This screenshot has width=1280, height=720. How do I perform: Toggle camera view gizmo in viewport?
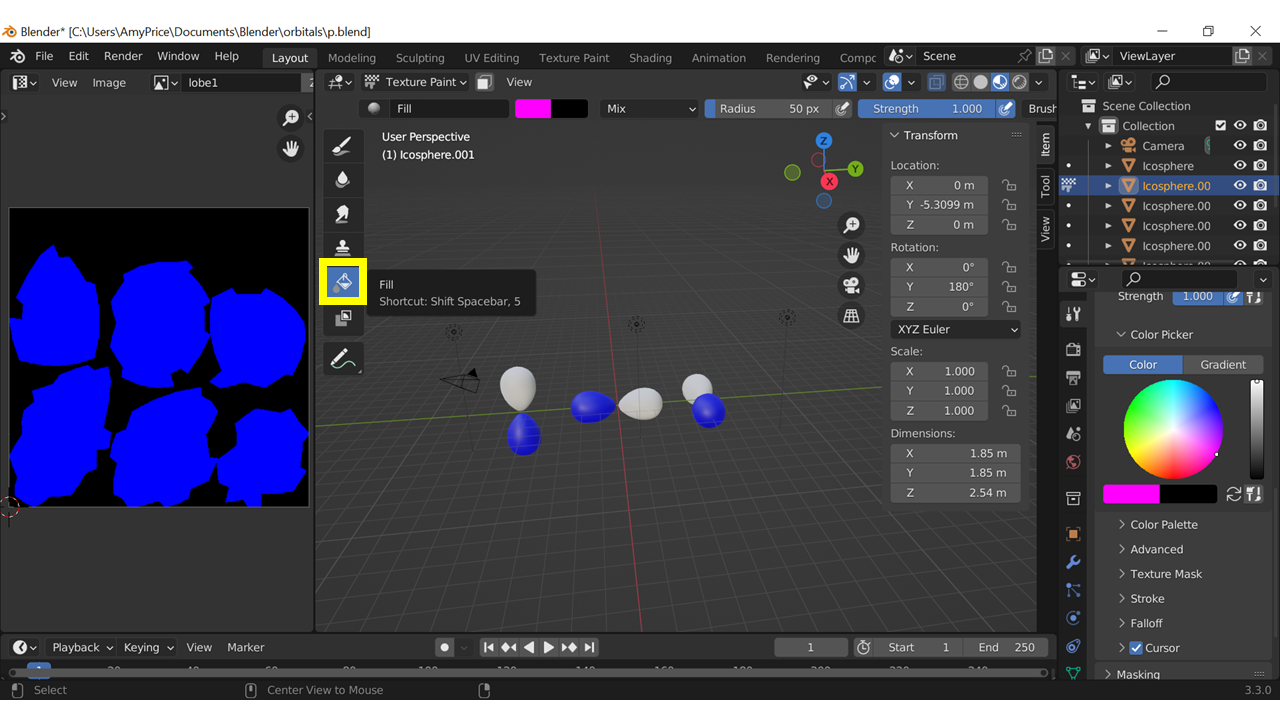click(x=851, y=285)
